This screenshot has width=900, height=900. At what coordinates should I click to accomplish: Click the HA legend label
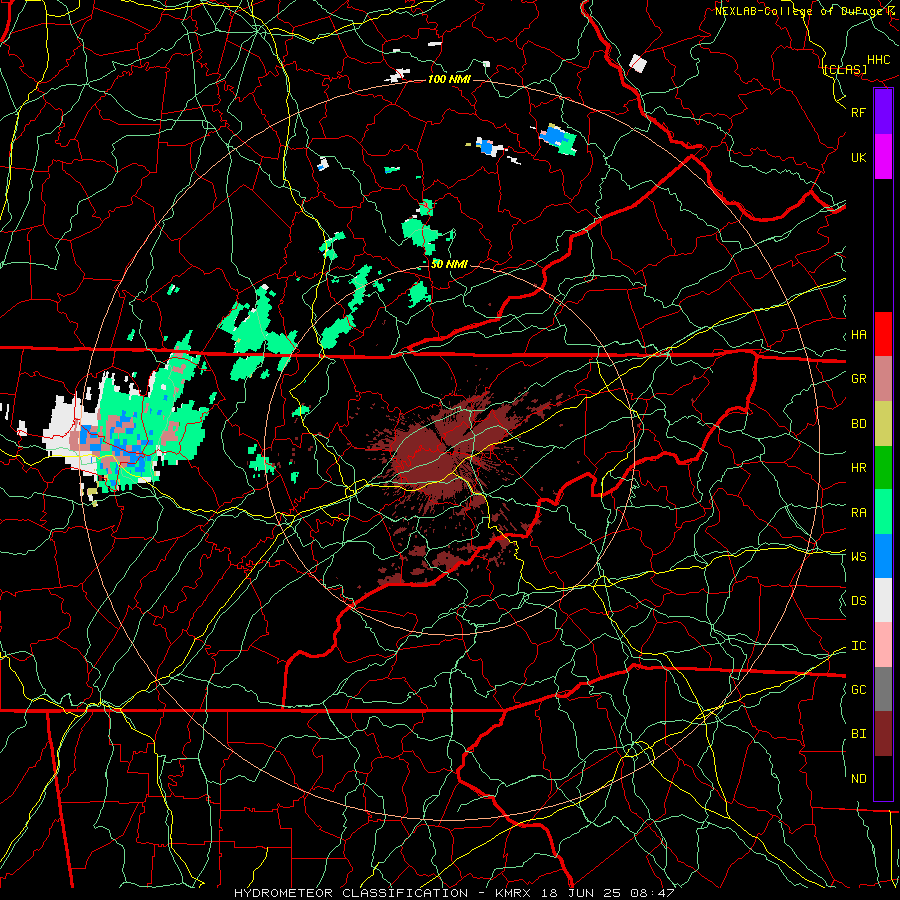(858, 334)
